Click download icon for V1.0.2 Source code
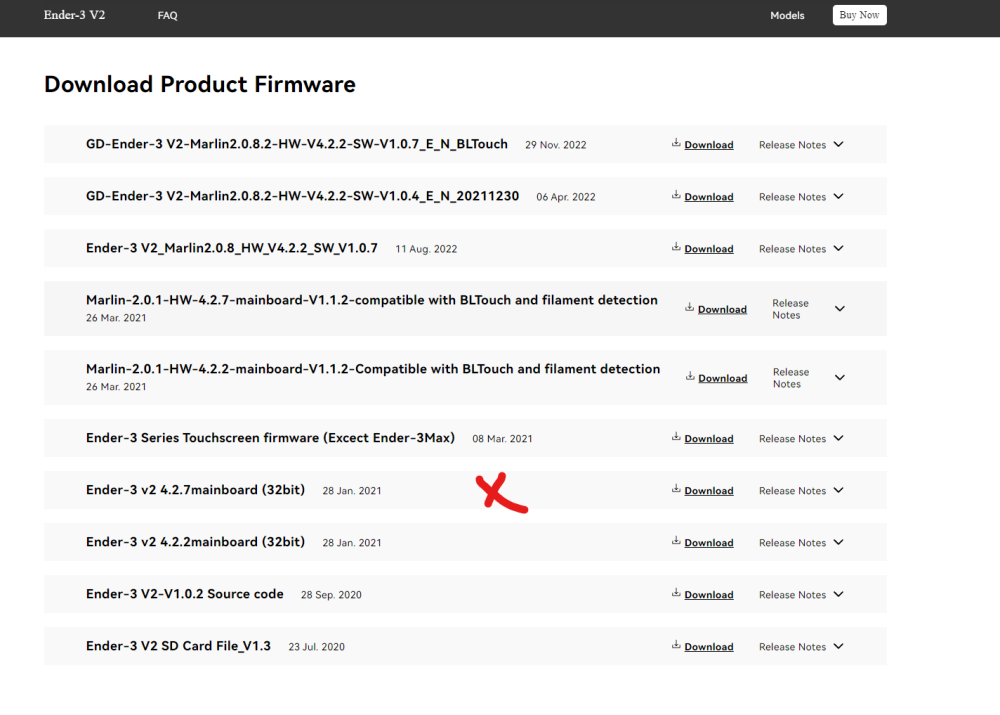1000x715 pixels. 677,594
